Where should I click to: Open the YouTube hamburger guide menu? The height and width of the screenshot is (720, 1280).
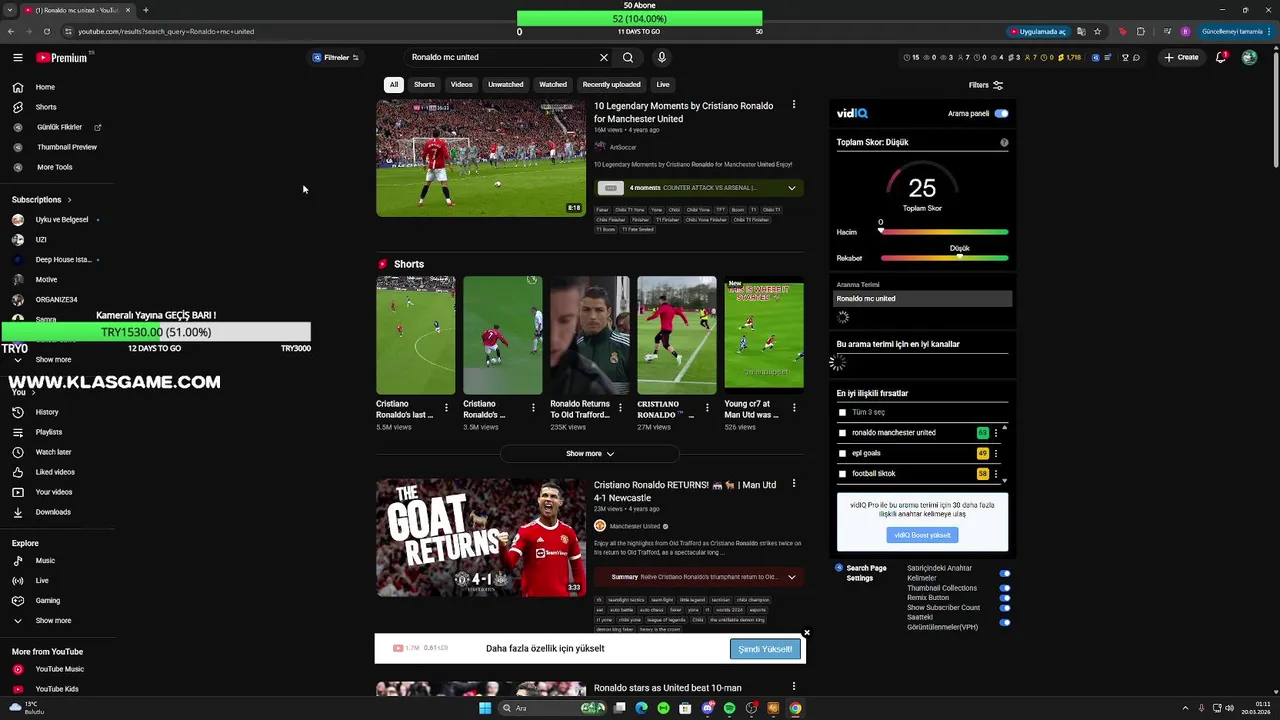tap(17, 58)
